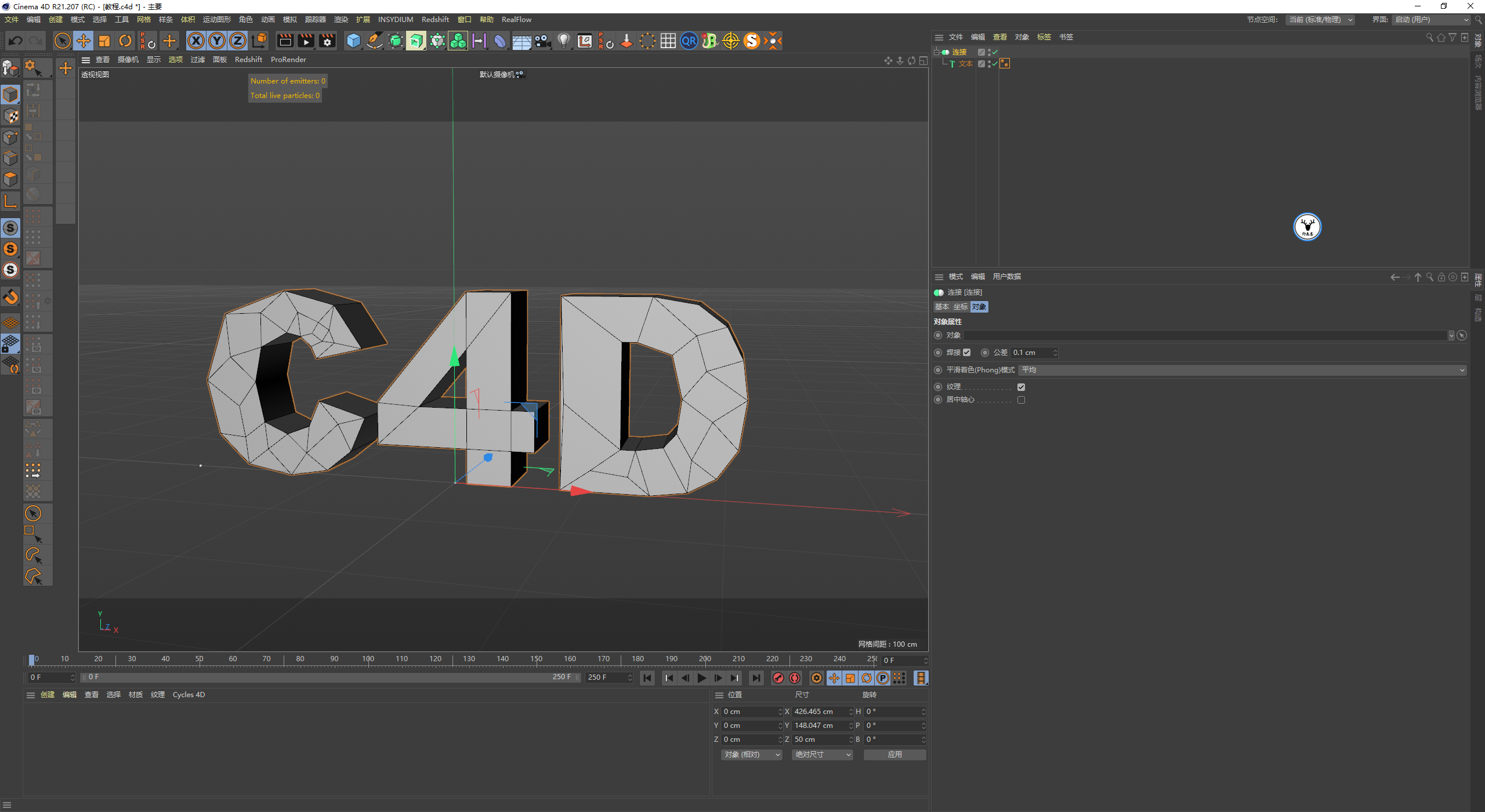Switch to the 坐标 attribute tab

pyautogui.click(x=960, y=307)
